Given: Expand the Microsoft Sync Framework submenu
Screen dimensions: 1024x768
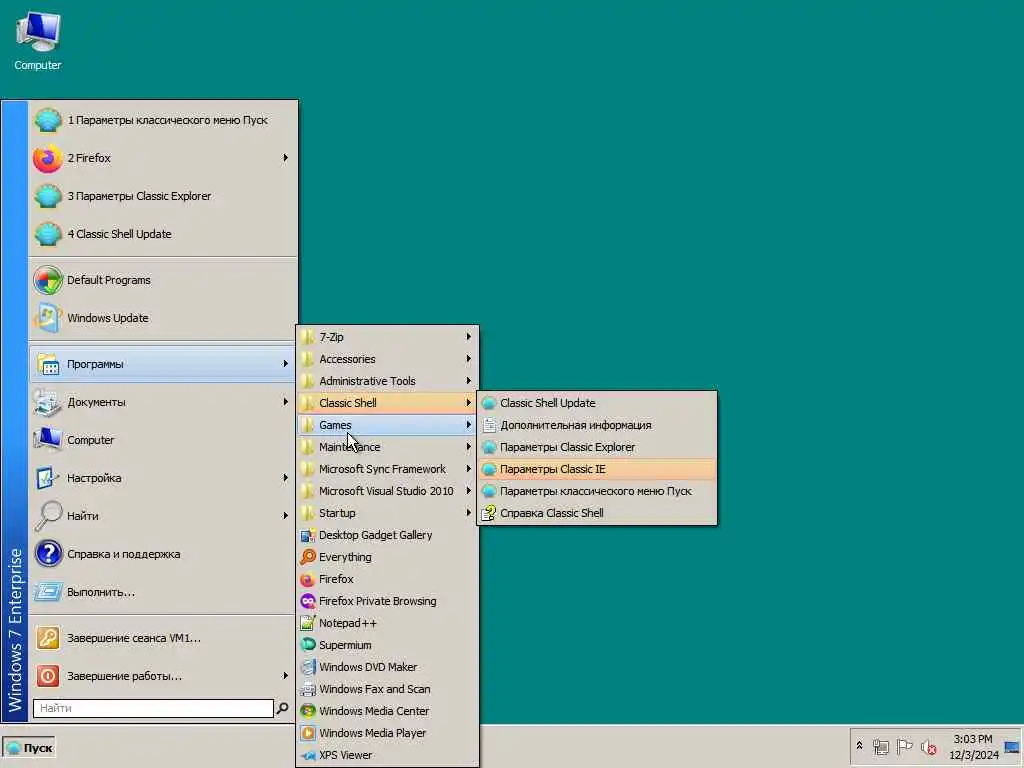Looking at the screenshot, I should tap(388, 469).
